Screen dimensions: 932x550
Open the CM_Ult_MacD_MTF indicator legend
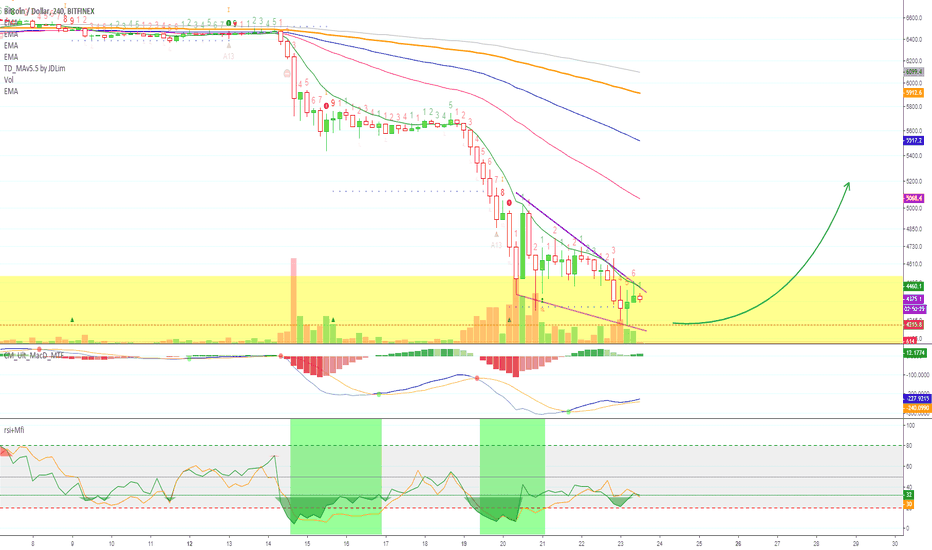click(33, 355)
